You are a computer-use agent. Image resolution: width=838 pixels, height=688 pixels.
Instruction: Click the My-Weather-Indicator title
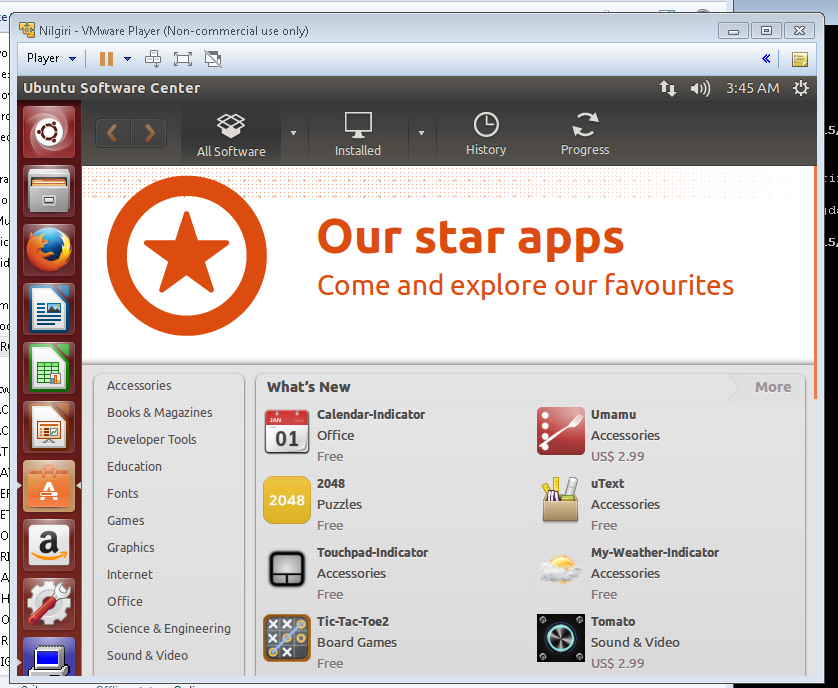(655, 552)
